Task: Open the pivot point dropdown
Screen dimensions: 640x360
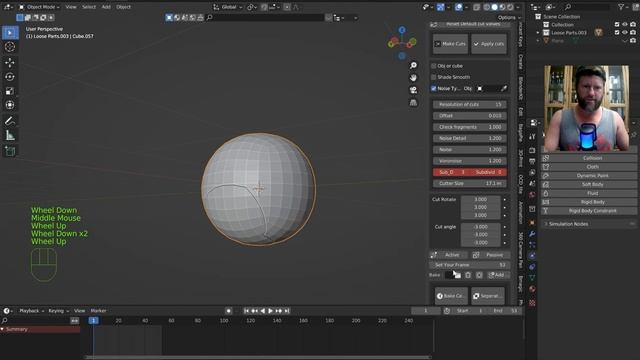Action: pos(251,7)
